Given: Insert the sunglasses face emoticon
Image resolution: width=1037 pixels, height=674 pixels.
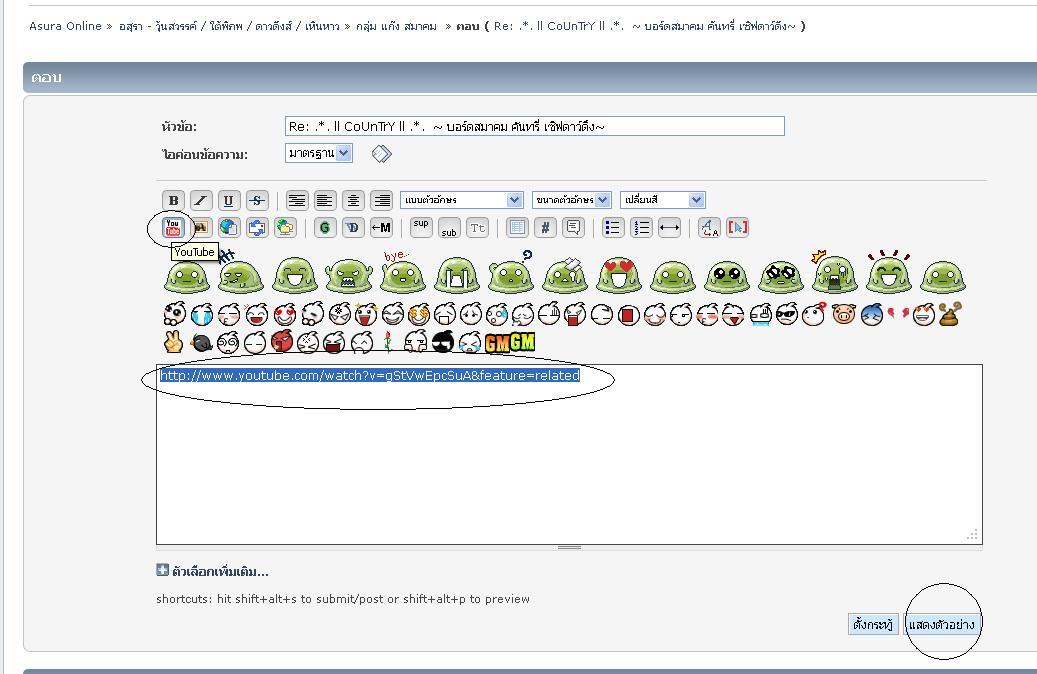Looking at the screenshot, I should point(786,315).
